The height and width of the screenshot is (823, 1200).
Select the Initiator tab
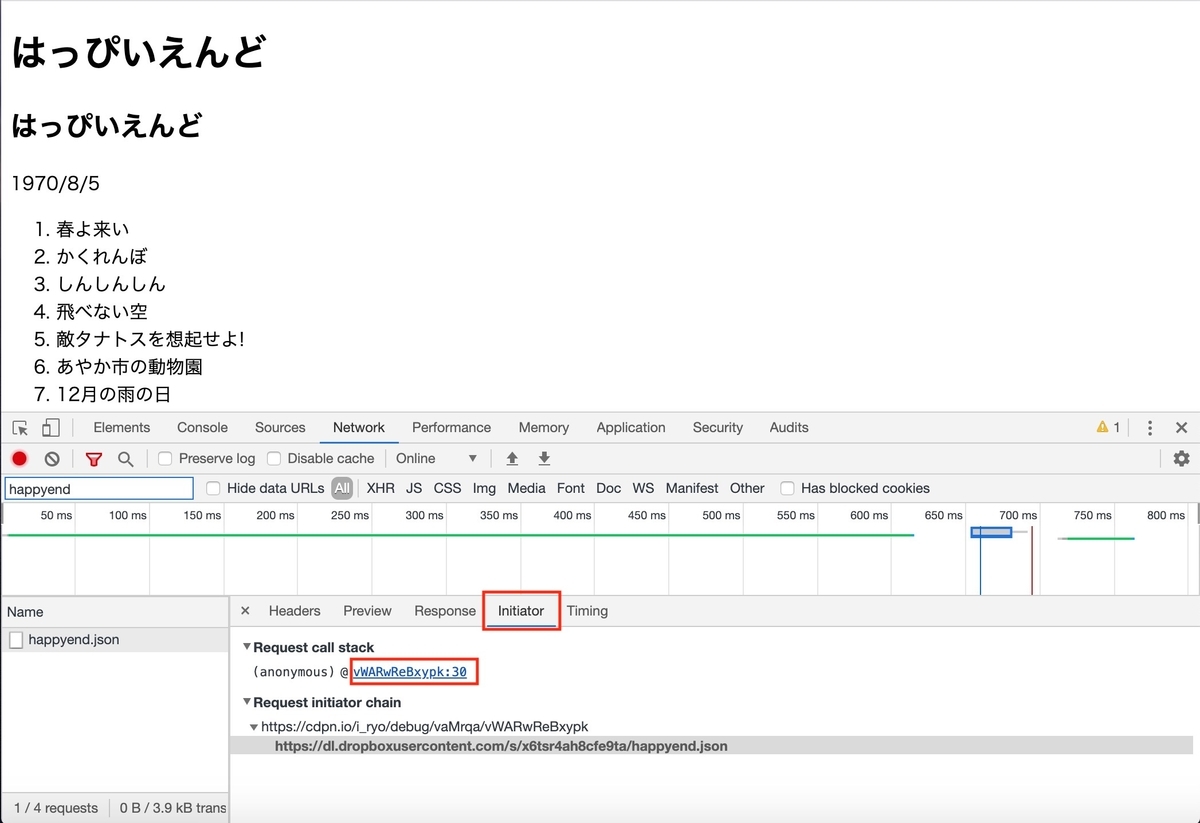coord(521,611)
